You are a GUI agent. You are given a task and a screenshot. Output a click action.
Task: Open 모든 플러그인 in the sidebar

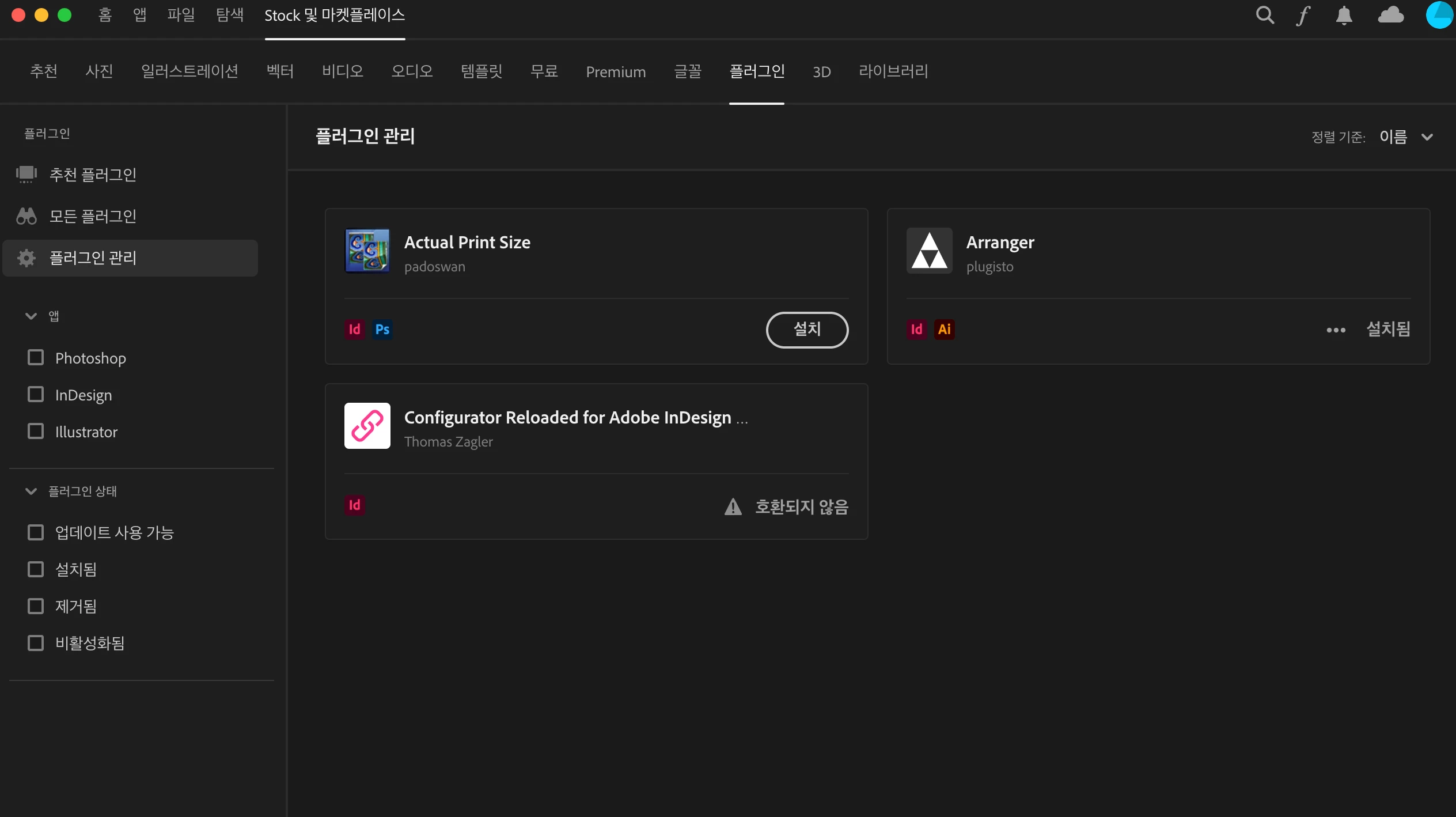(x=93, y=216)
